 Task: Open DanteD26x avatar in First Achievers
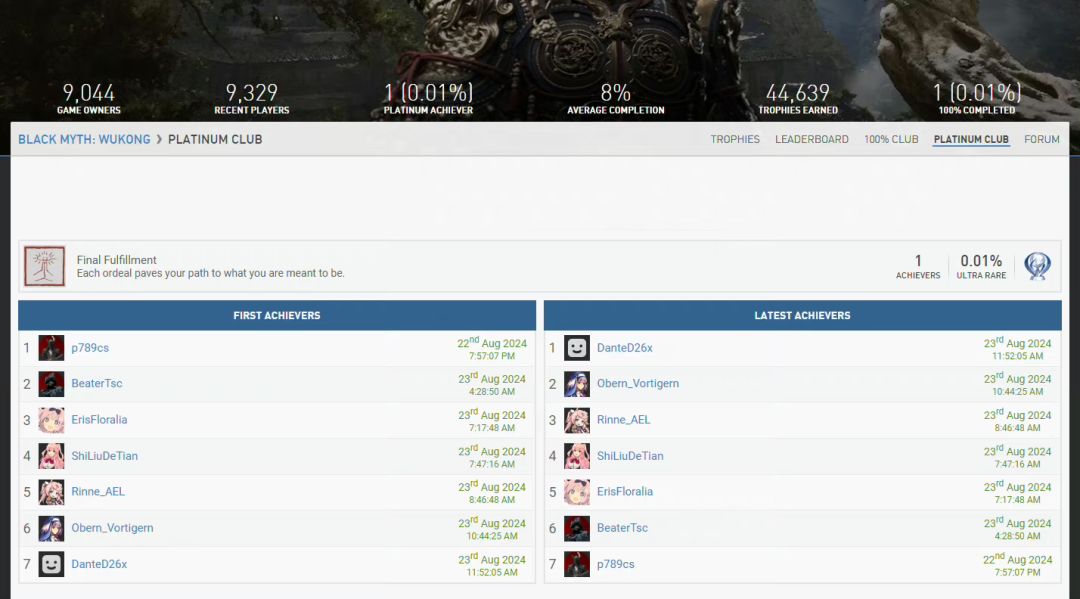[51, 564]
